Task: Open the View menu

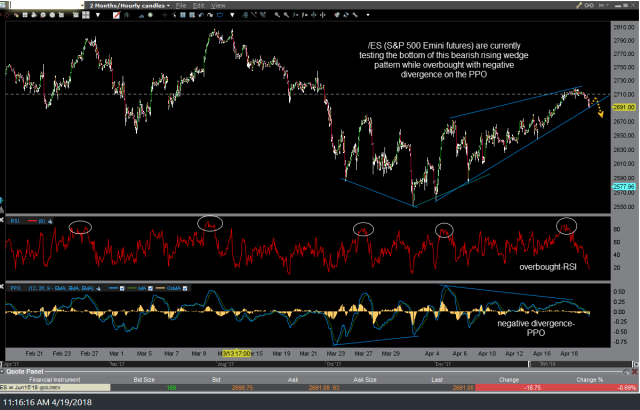Action: [x=218, y=6]
